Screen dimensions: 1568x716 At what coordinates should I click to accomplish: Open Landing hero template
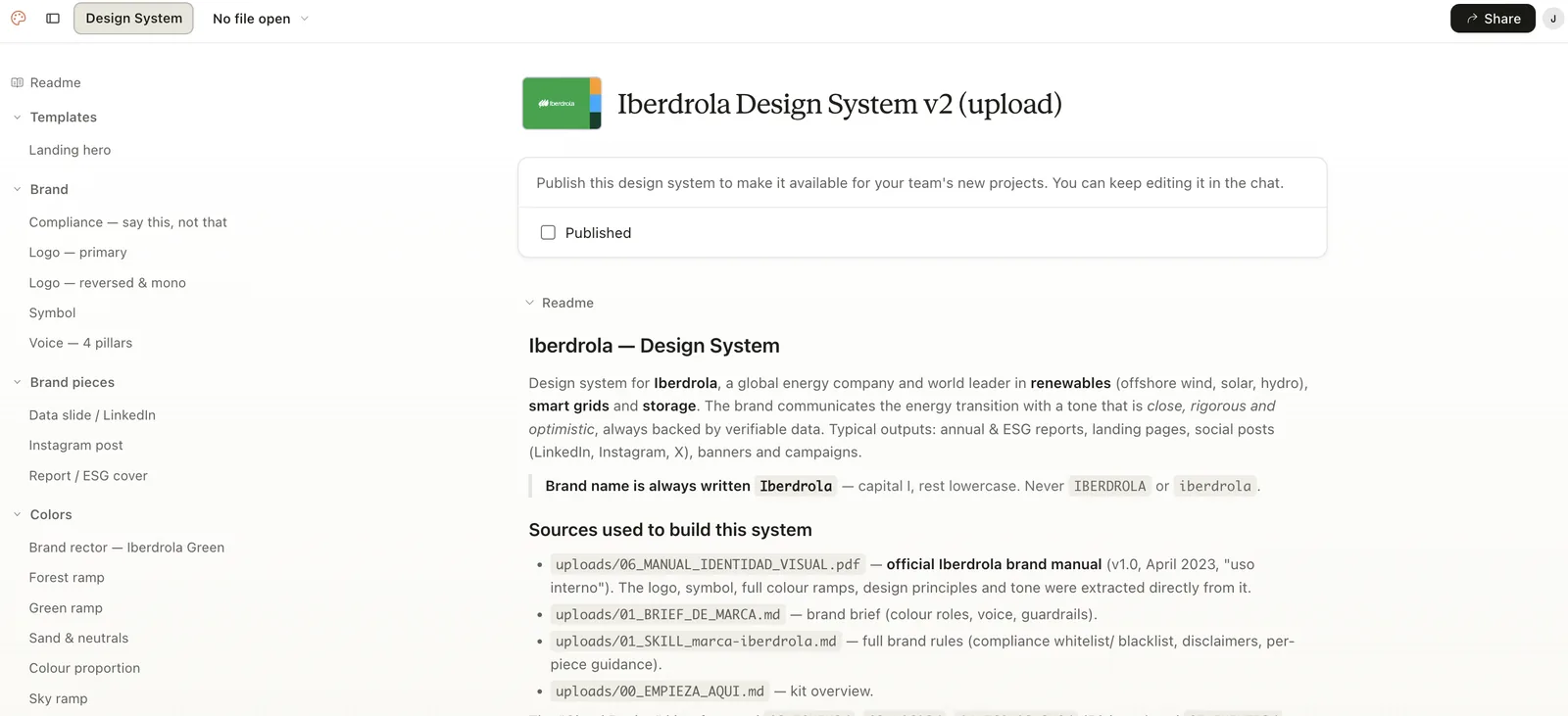tap(70, 150)
